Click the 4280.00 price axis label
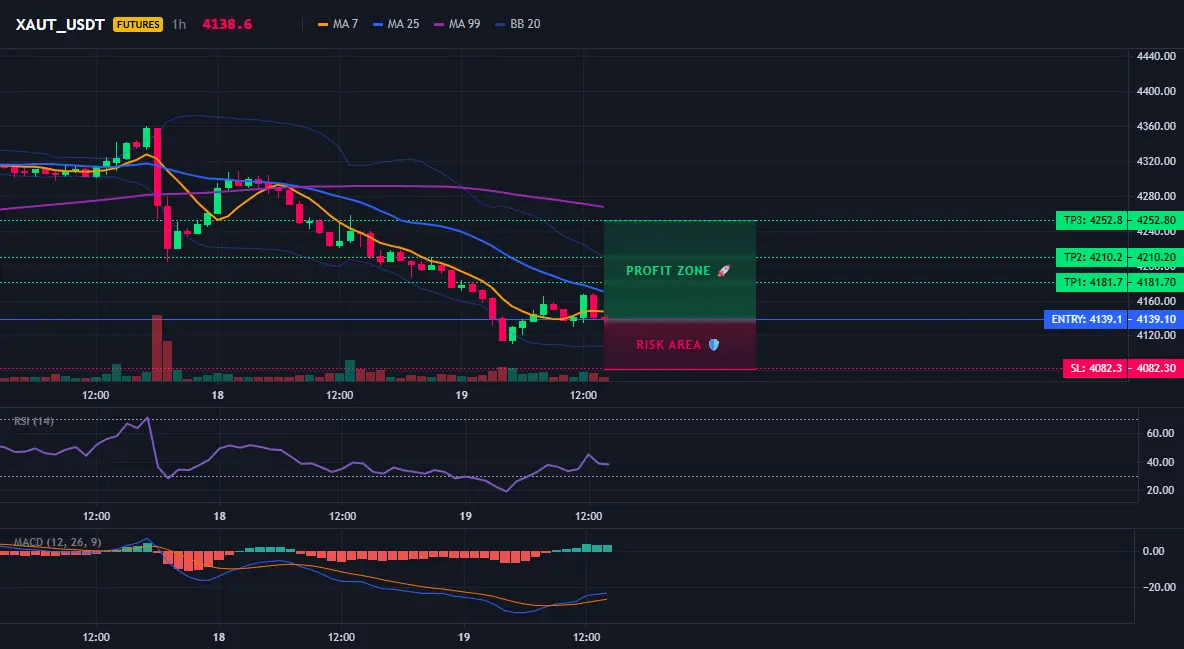 1156,196
